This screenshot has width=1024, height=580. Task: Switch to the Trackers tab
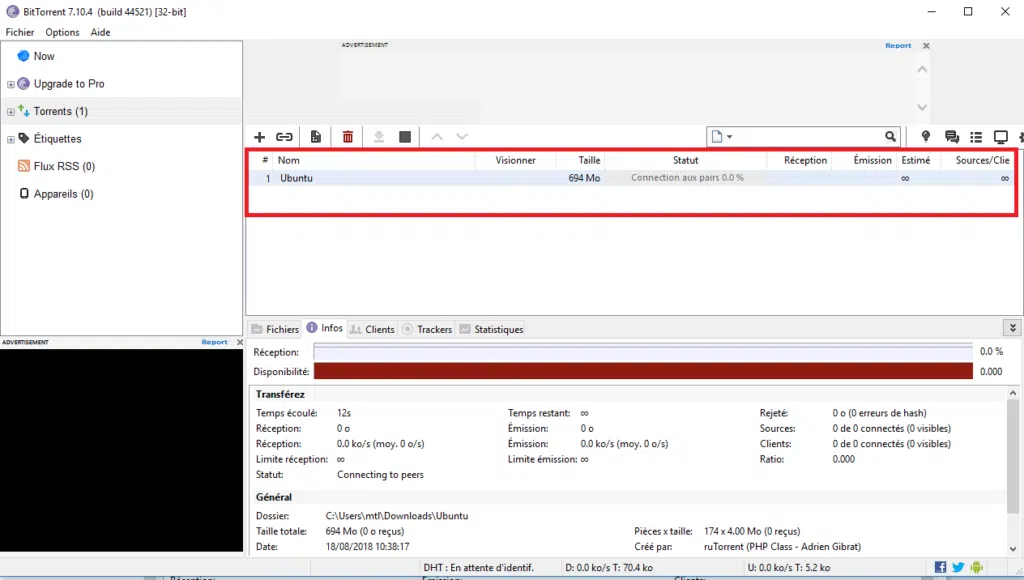[x=427, y=329]
